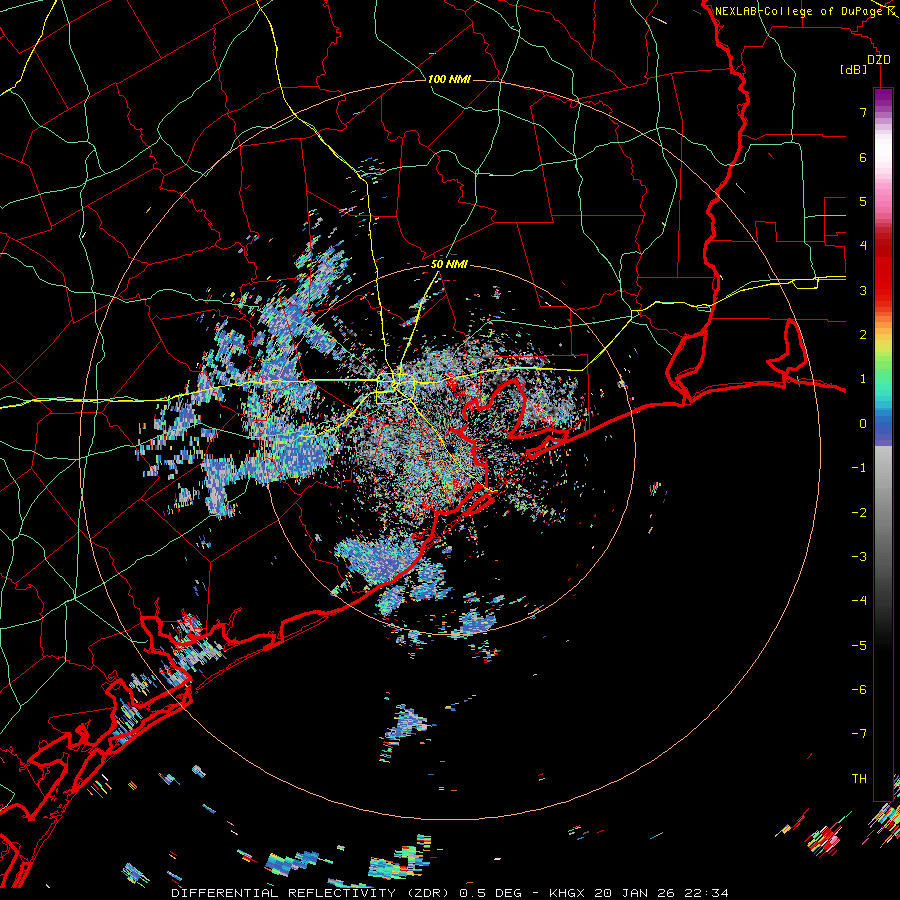Click the 6 dB value on the scale
The height and width of the screenshot is (900, 900).
pos(863,157)
